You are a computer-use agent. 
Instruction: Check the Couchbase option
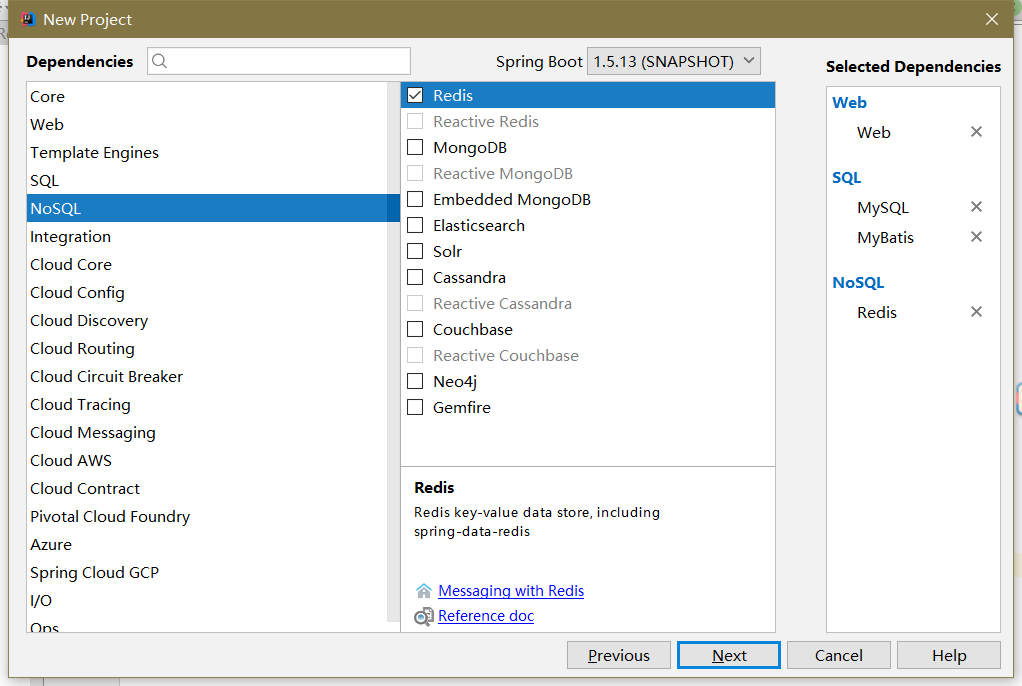pos(415,329)
